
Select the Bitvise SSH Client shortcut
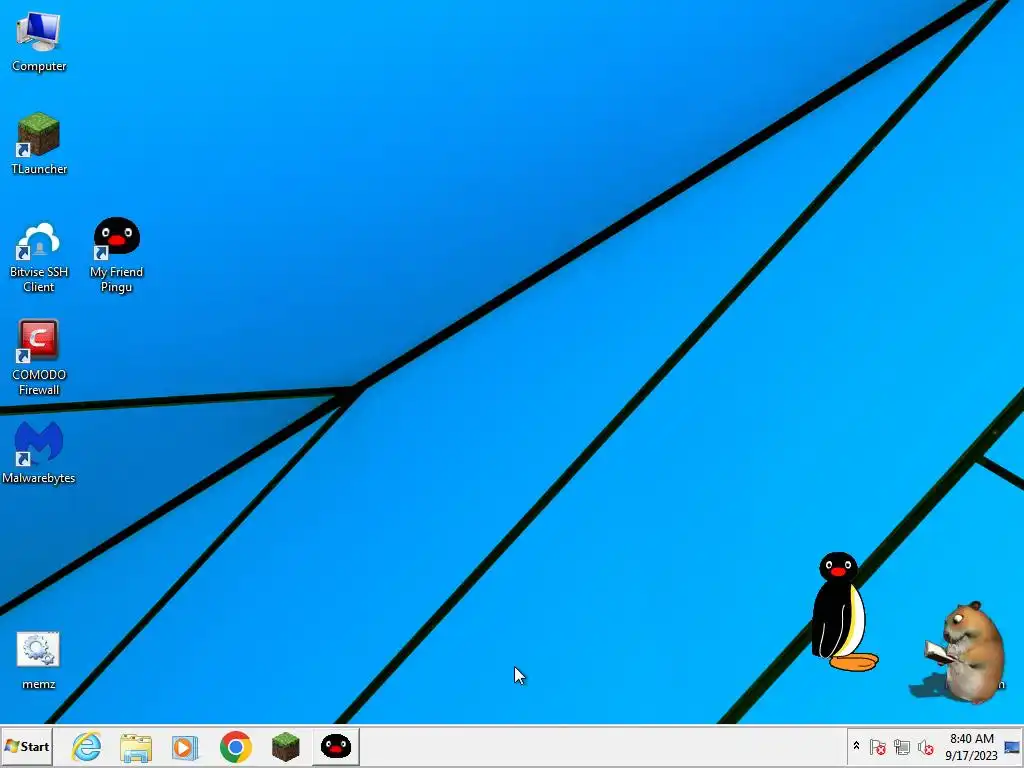click(x=39, y=257)
